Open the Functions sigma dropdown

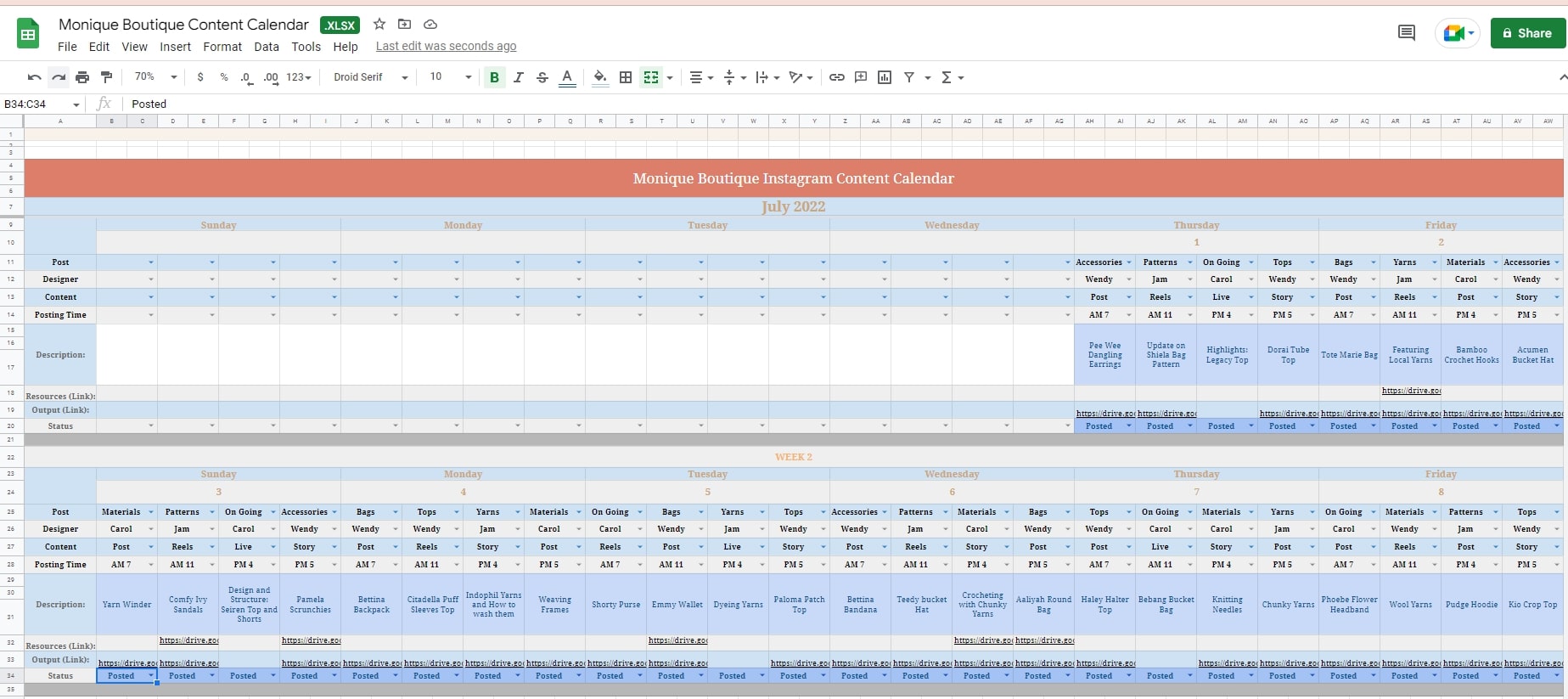953,77
